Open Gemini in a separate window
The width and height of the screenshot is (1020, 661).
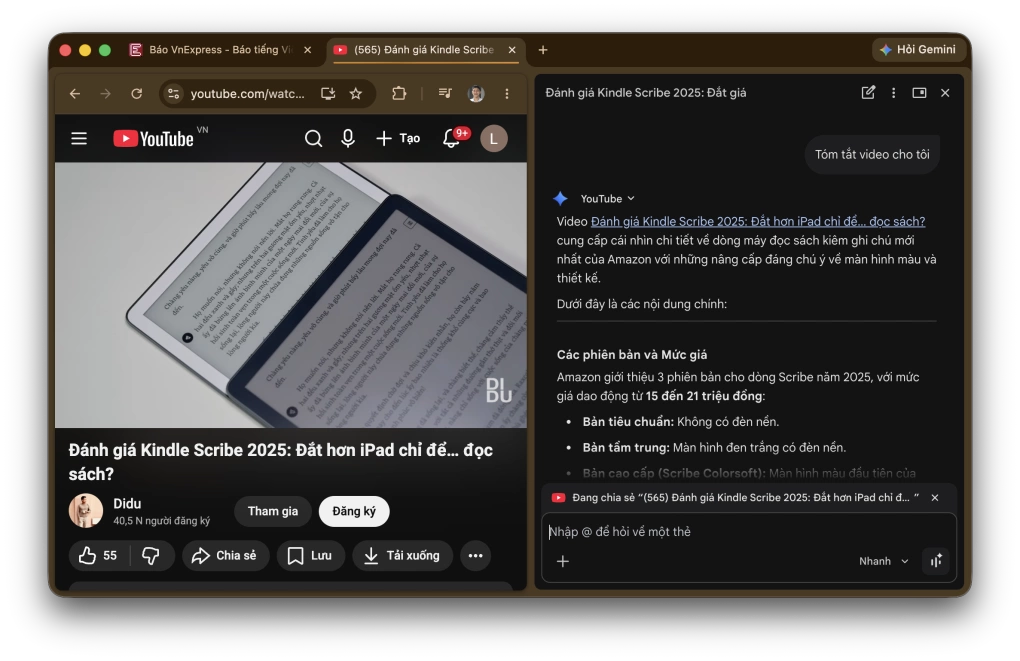(x=918, y=92)
